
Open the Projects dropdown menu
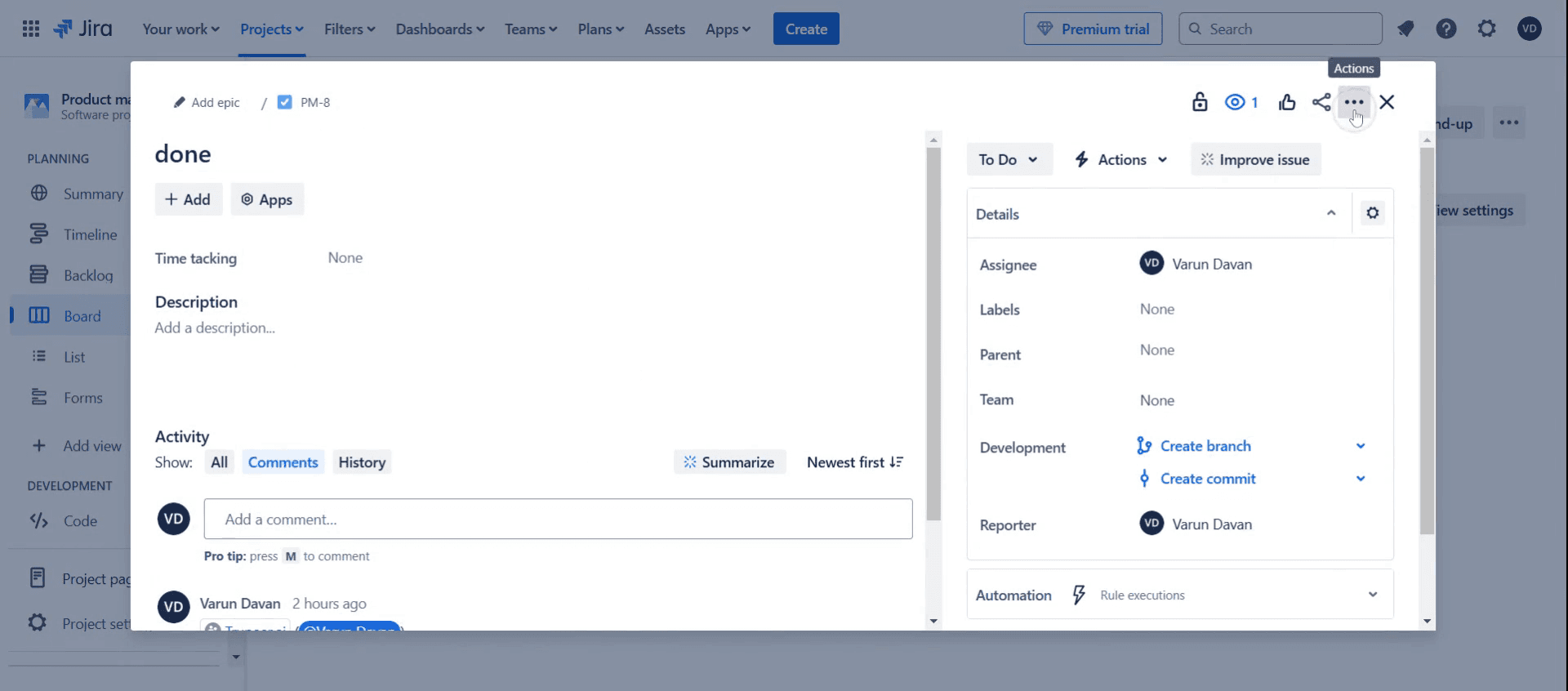pyautogui.click(x=271, y=29)
